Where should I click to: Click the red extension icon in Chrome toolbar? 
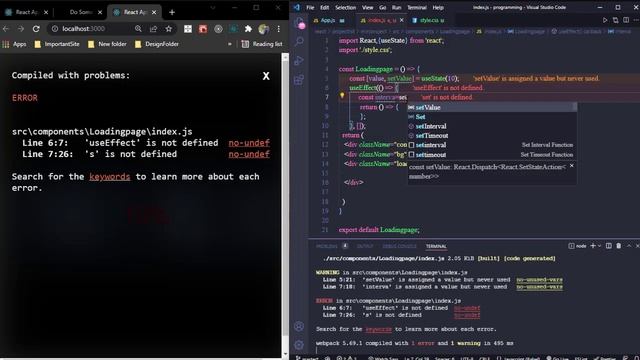click(203, 29)
